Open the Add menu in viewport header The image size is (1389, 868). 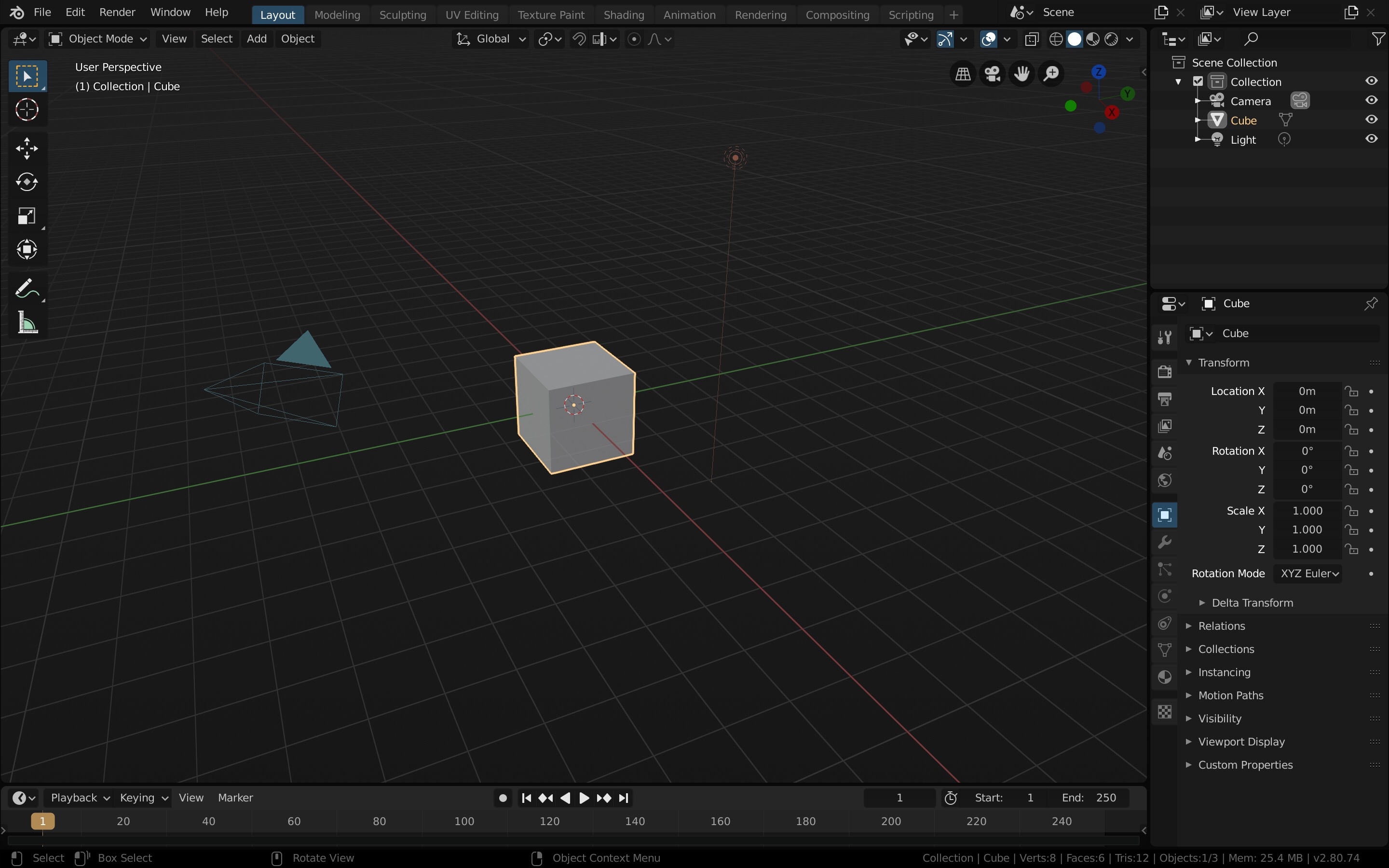[x=256, y=39]
